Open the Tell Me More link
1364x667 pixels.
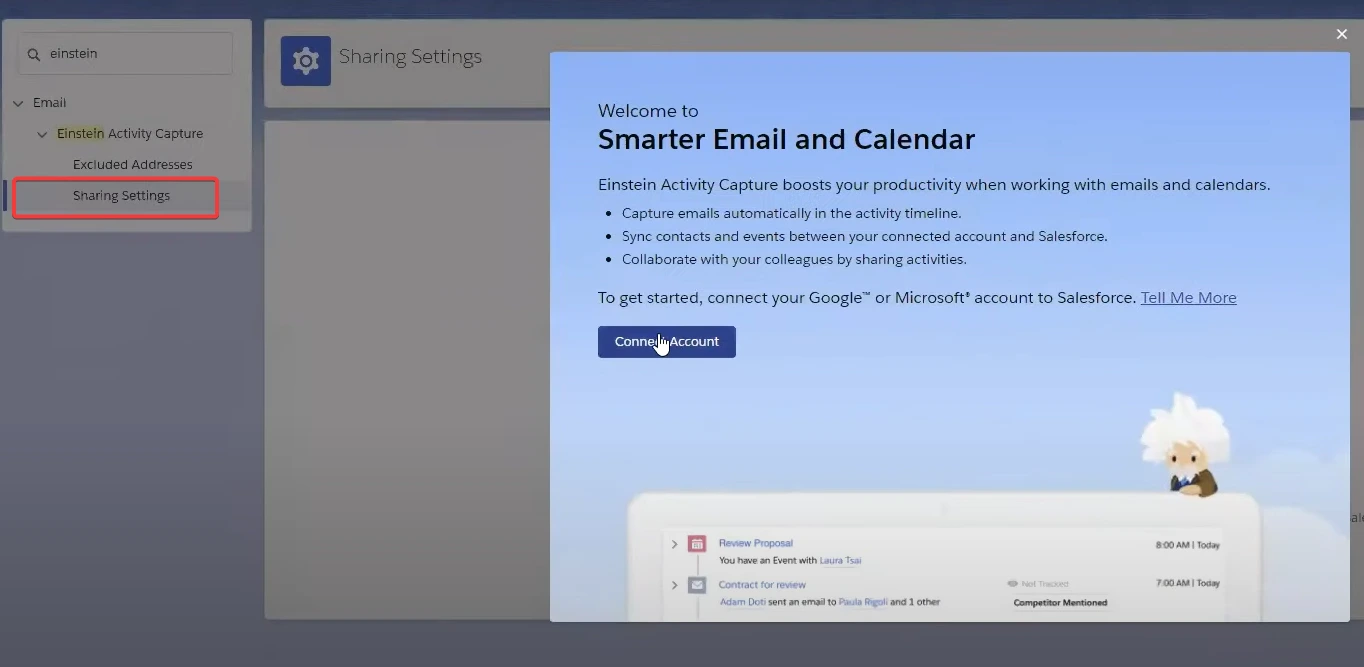tap(1188, 298)
